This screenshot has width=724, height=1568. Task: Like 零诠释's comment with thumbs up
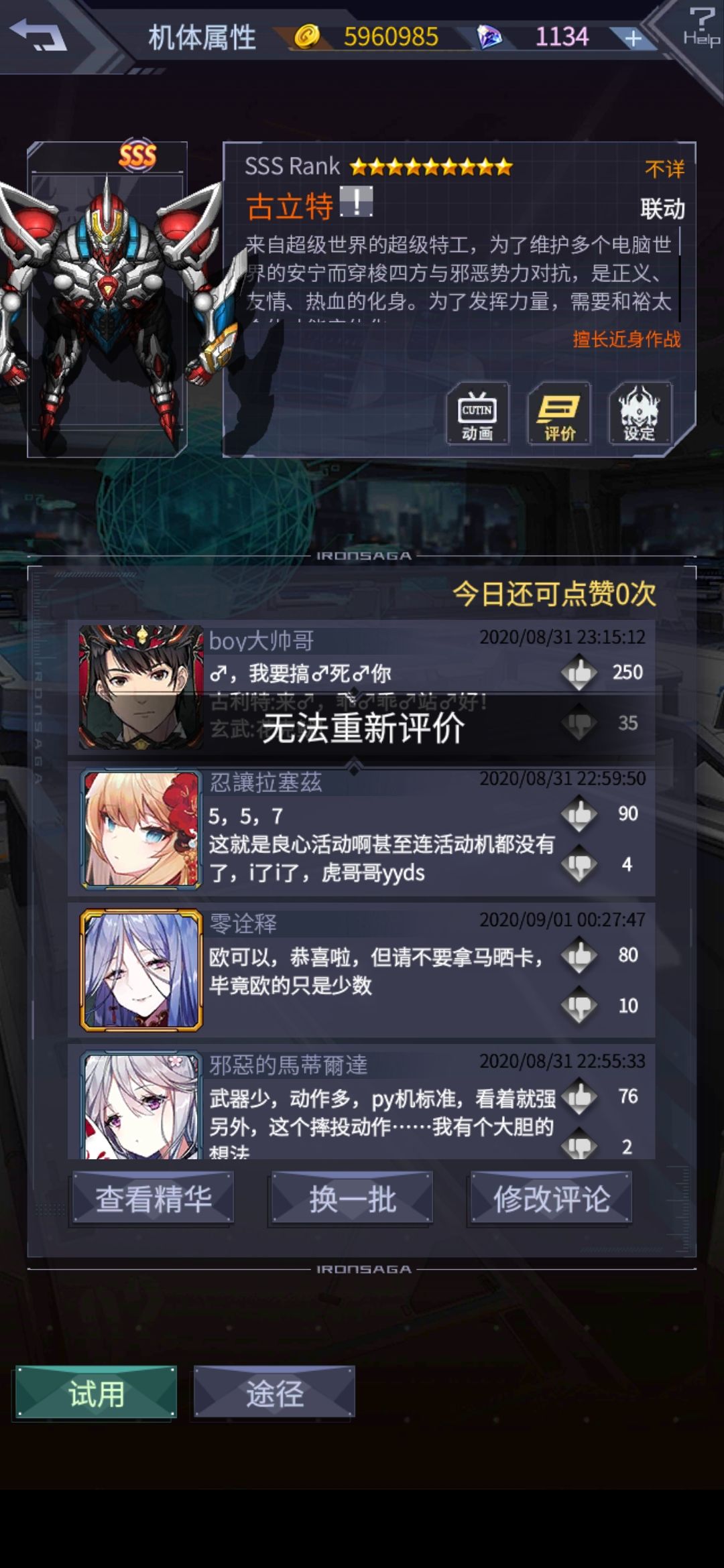point(579,955)
